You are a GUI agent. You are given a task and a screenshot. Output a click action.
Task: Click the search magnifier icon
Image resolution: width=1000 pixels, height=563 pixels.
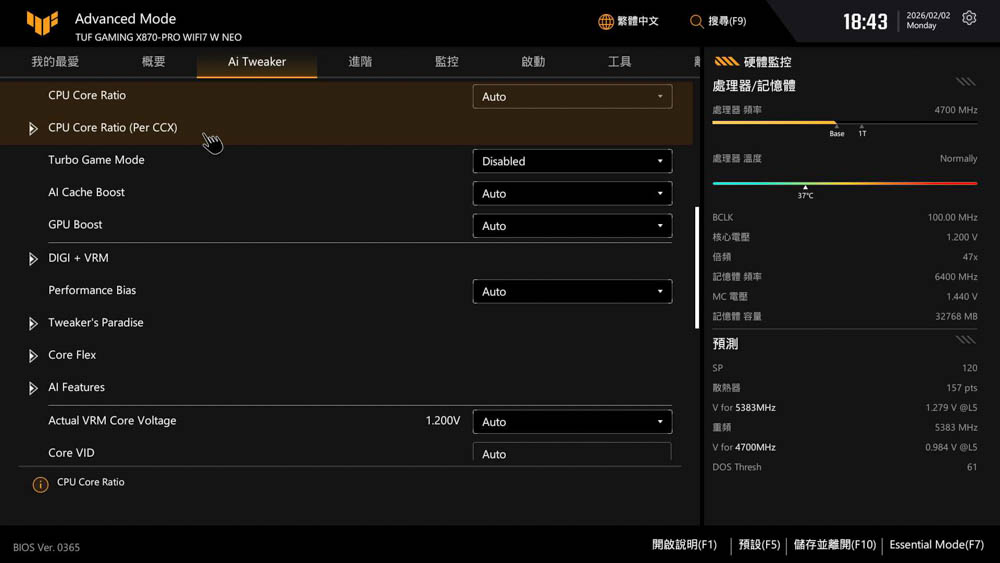tap(697, 21)
